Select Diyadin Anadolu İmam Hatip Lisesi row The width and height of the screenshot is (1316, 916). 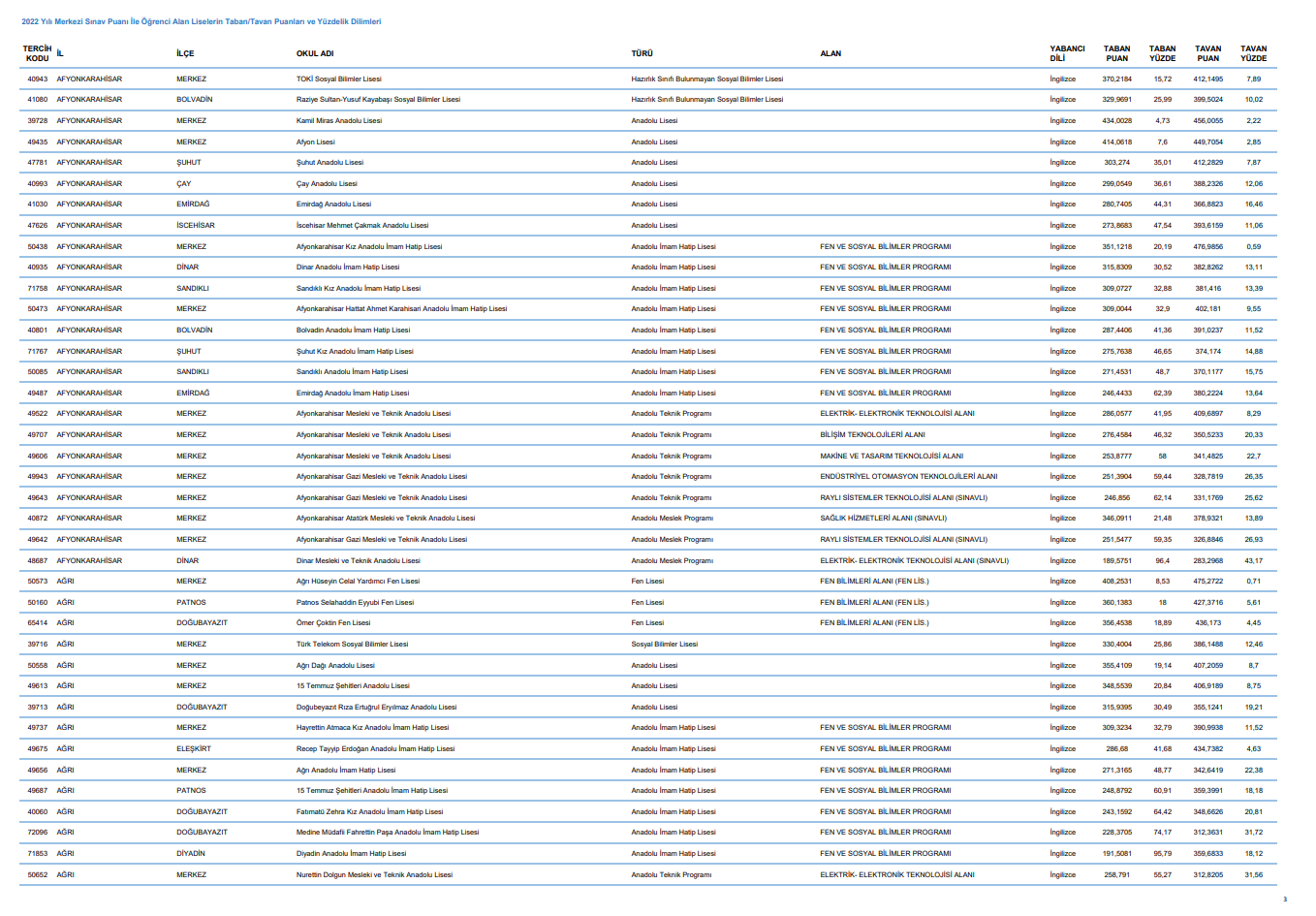(646, 854)
